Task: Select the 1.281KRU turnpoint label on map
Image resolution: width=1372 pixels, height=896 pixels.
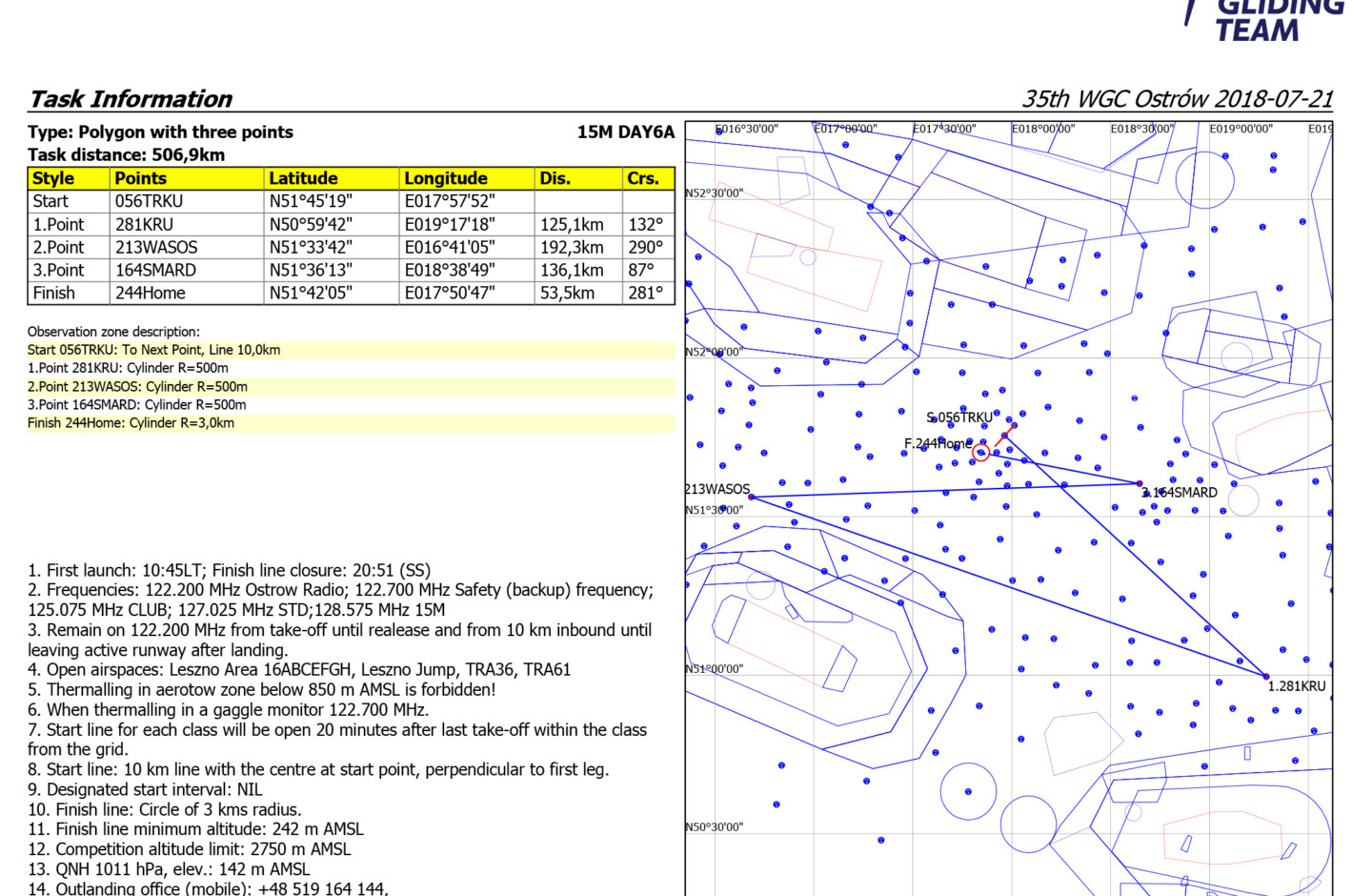Action: click(x=1296, y=686)
